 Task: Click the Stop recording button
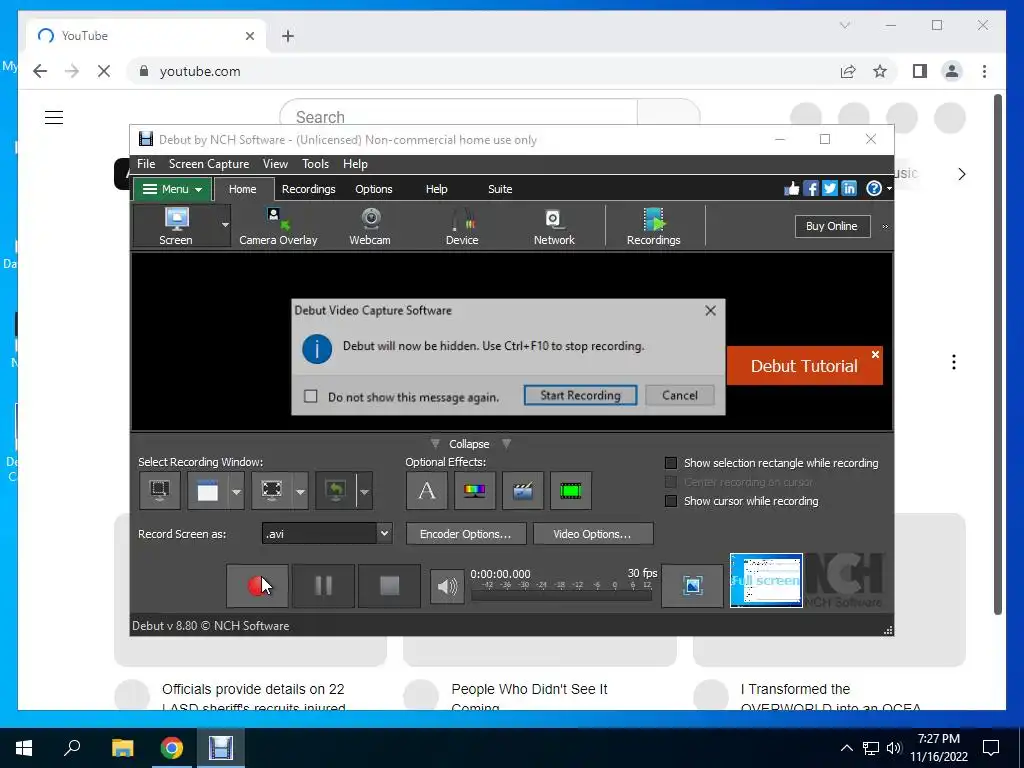click(389, 586)
